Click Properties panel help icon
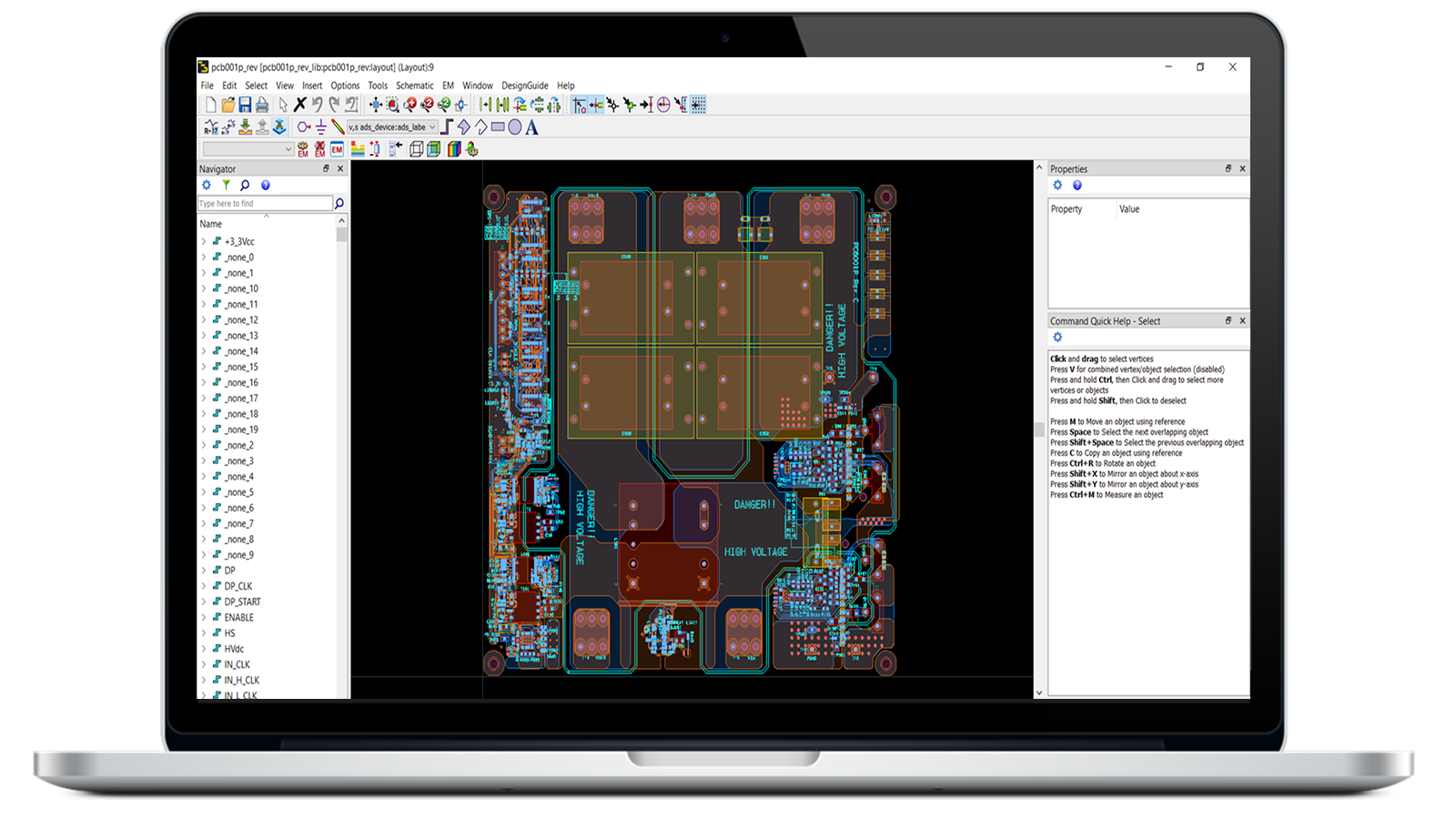 tap(1077, 185)
